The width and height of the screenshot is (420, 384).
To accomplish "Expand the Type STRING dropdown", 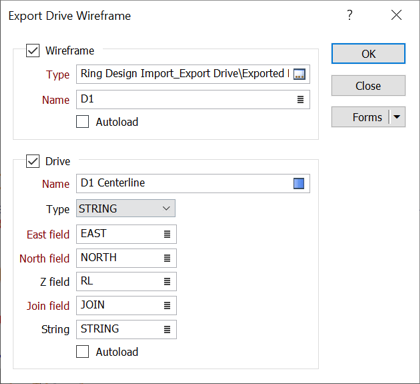I will [126, 209].
